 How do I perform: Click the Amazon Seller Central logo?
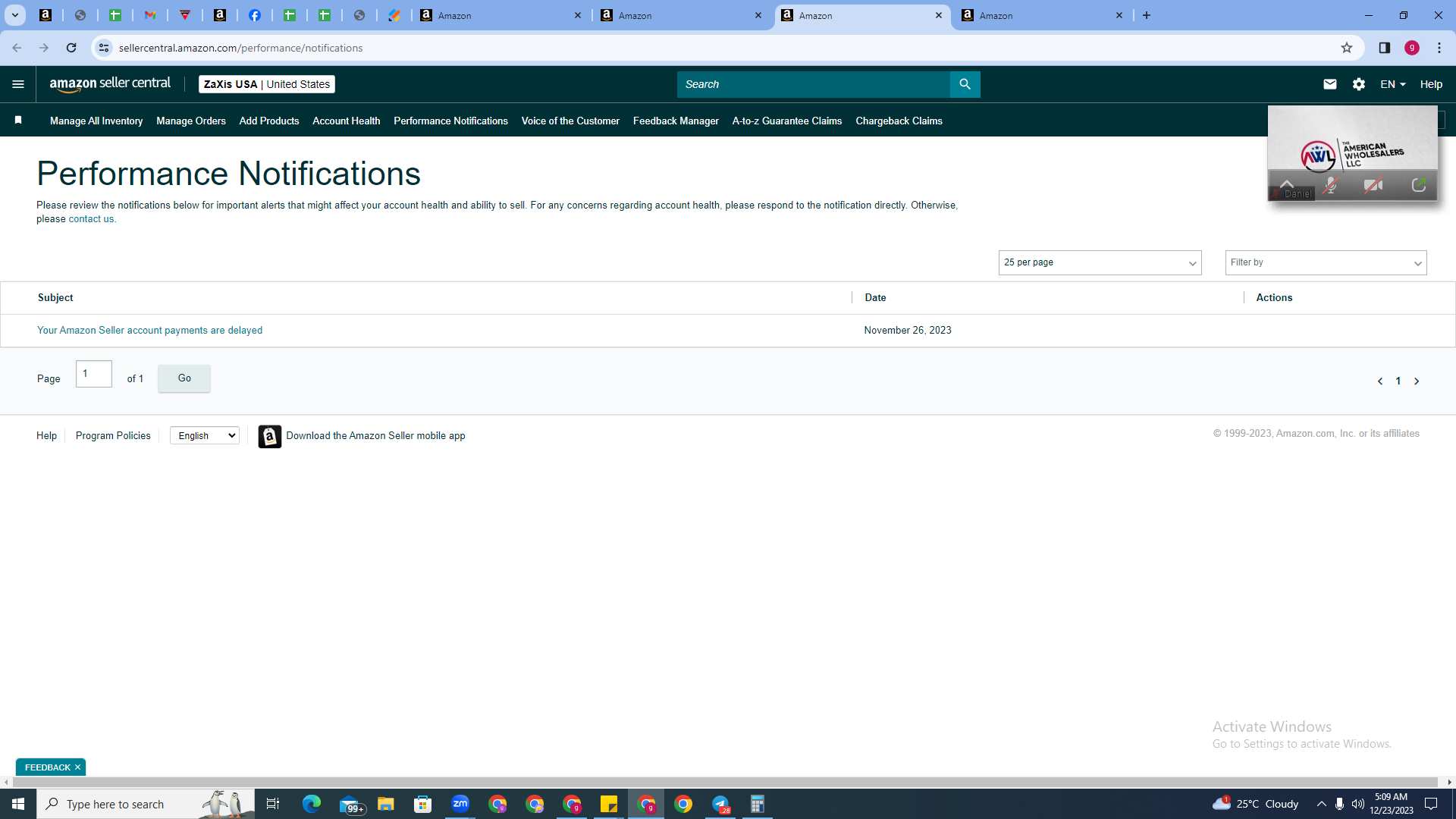(x=110, y=84)
